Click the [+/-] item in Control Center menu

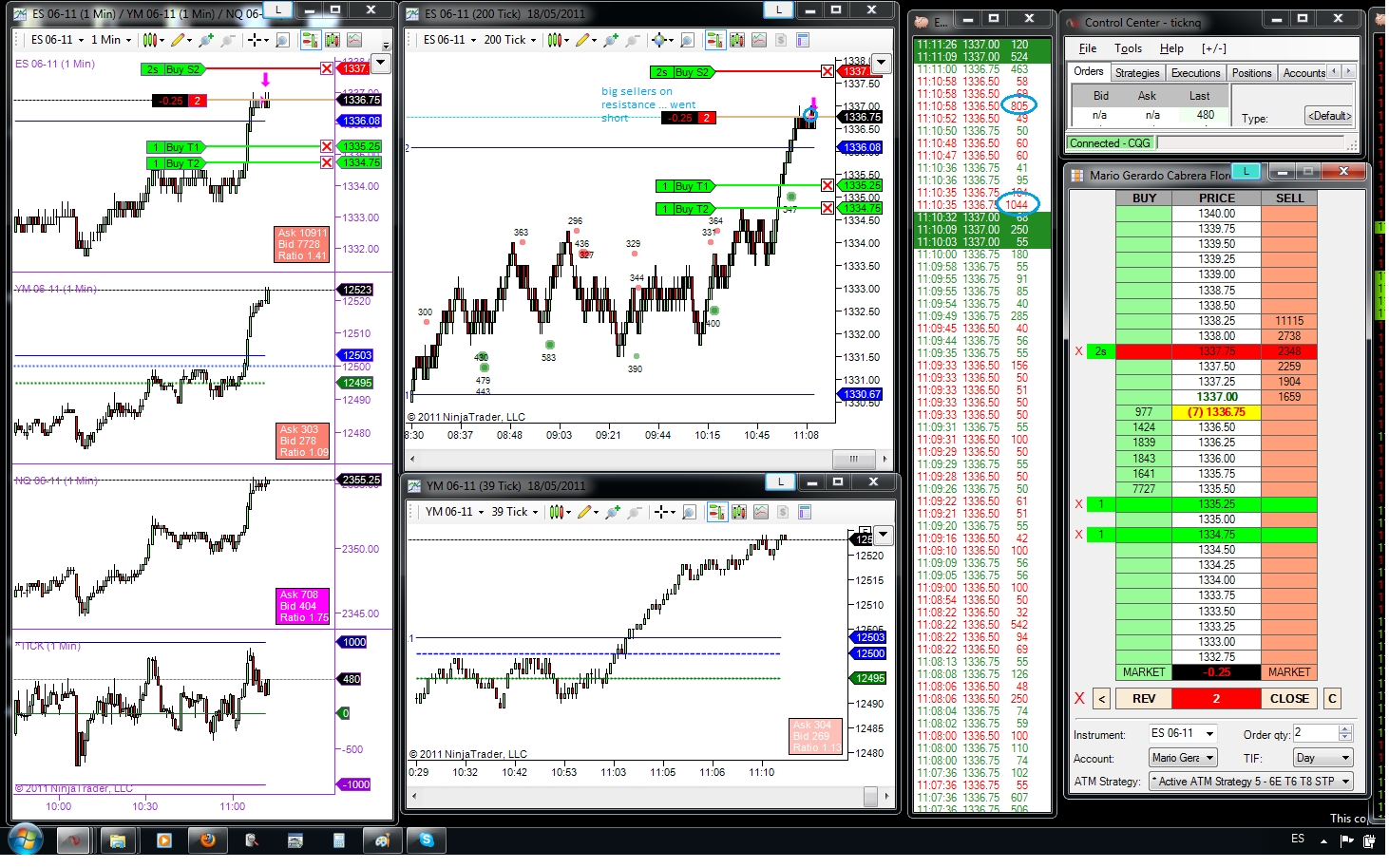(x=1214, y=48)
